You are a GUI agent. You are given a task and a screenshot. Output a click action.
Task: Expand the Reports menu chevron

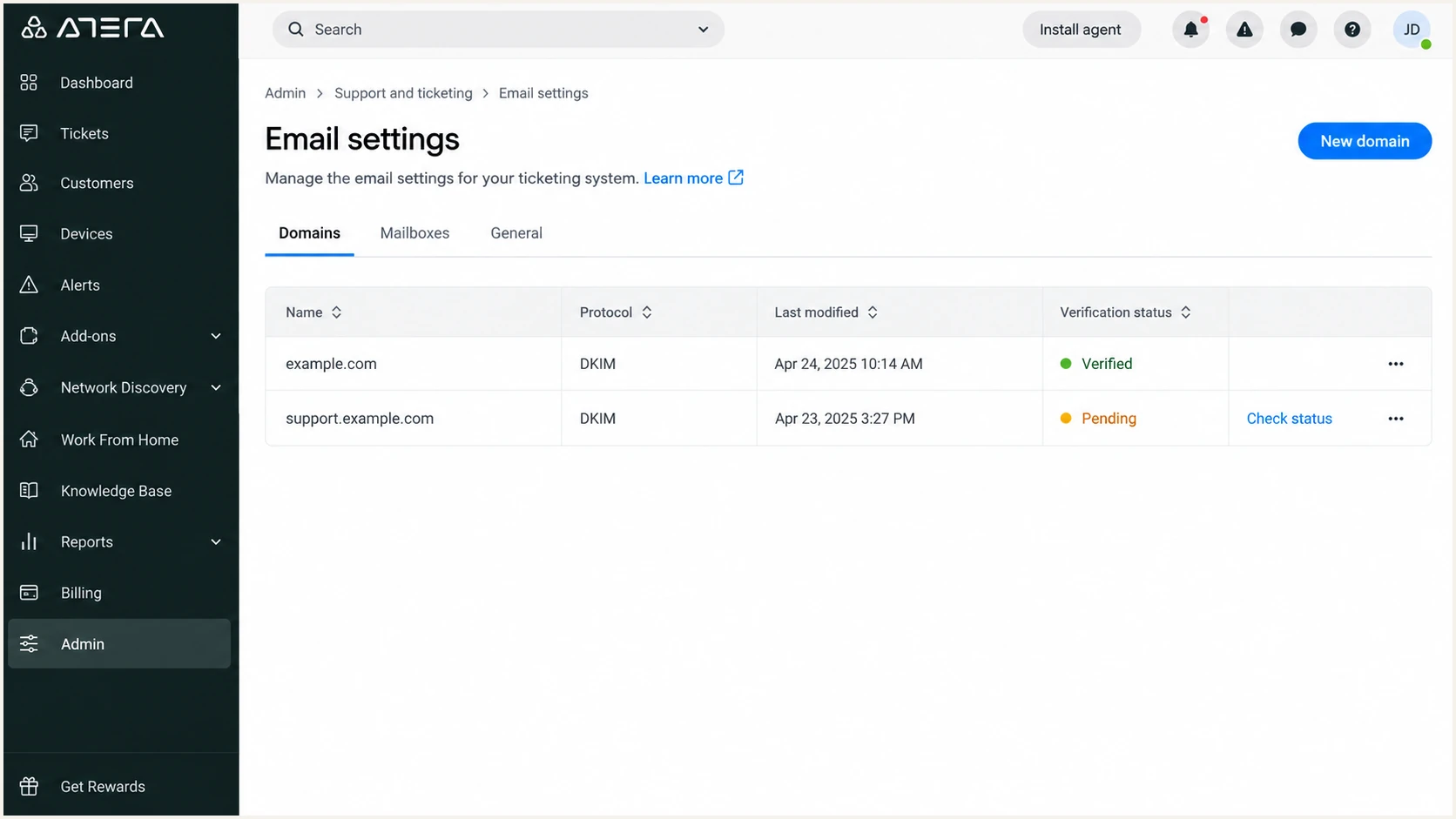(216, 541)
